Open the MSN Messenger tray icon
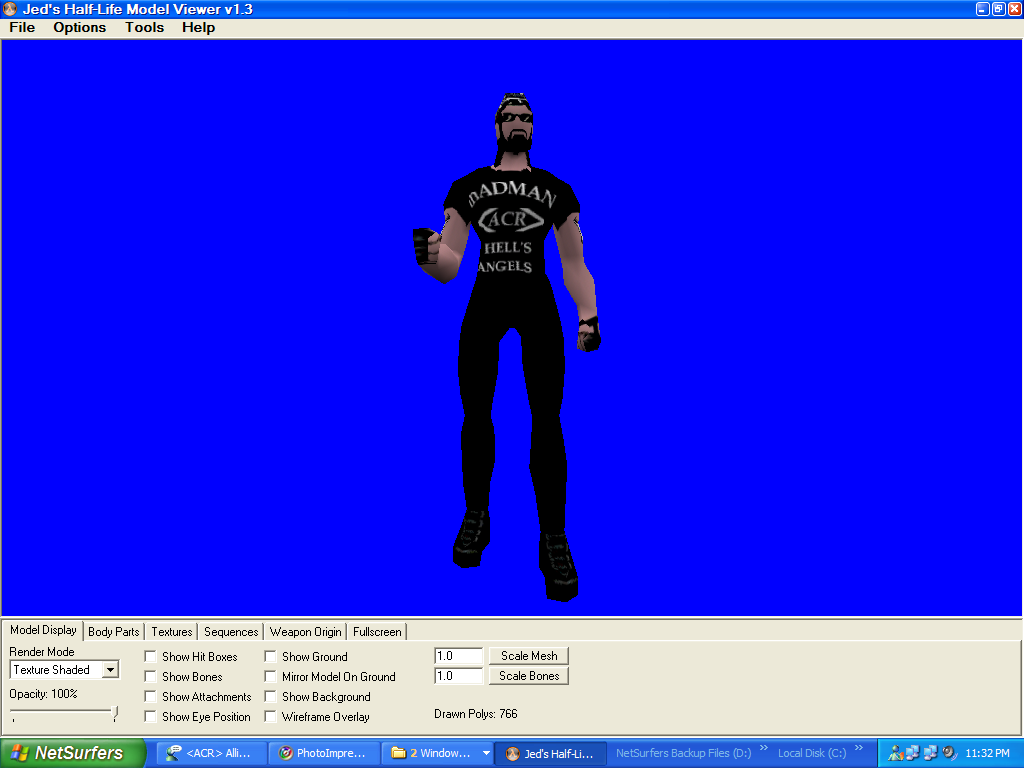The height and width of the screenshot is (768, 1024). point(895,753)
